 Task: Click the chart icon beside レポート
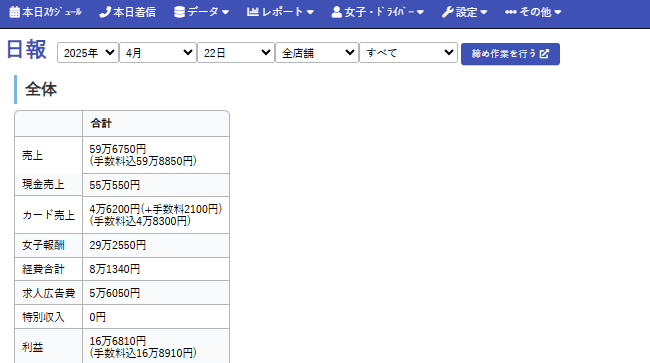252,12
